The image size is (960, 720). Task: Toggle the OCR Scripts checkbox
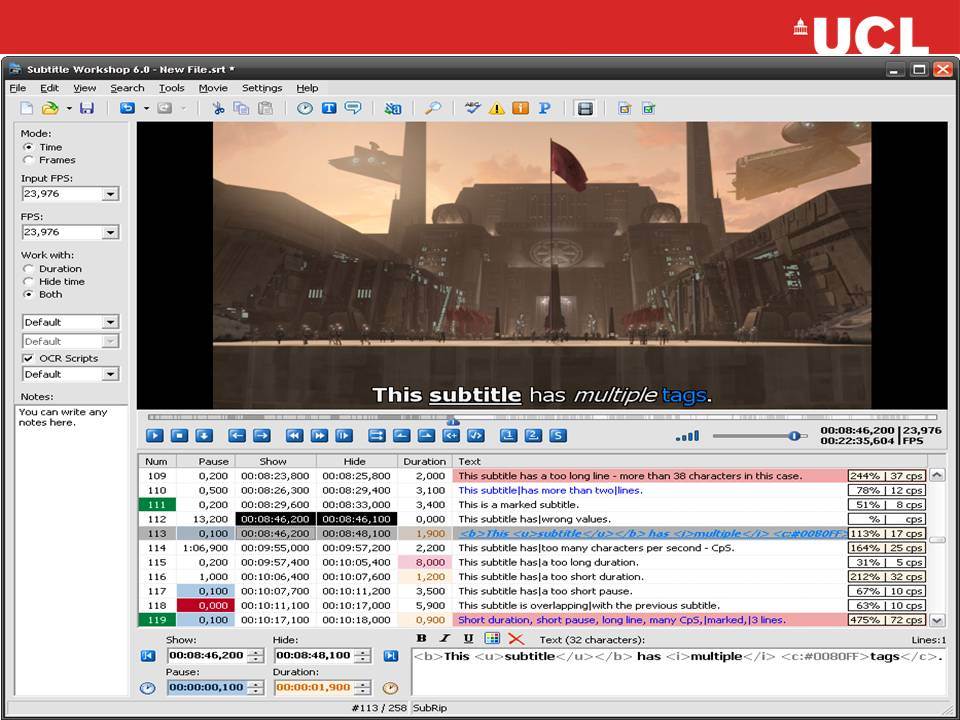28,358
